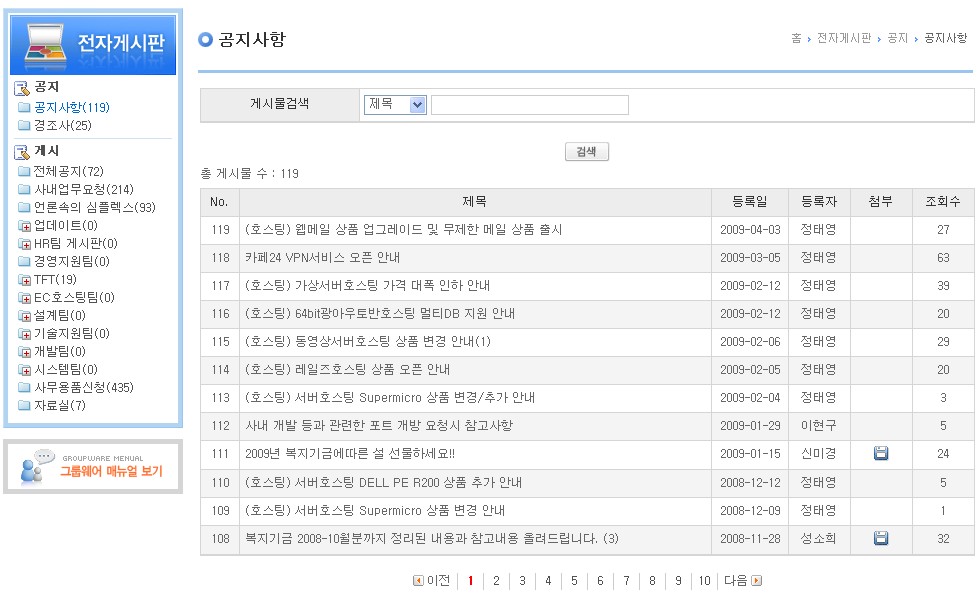
Task: Go to page 3
Action: (523, 581)
